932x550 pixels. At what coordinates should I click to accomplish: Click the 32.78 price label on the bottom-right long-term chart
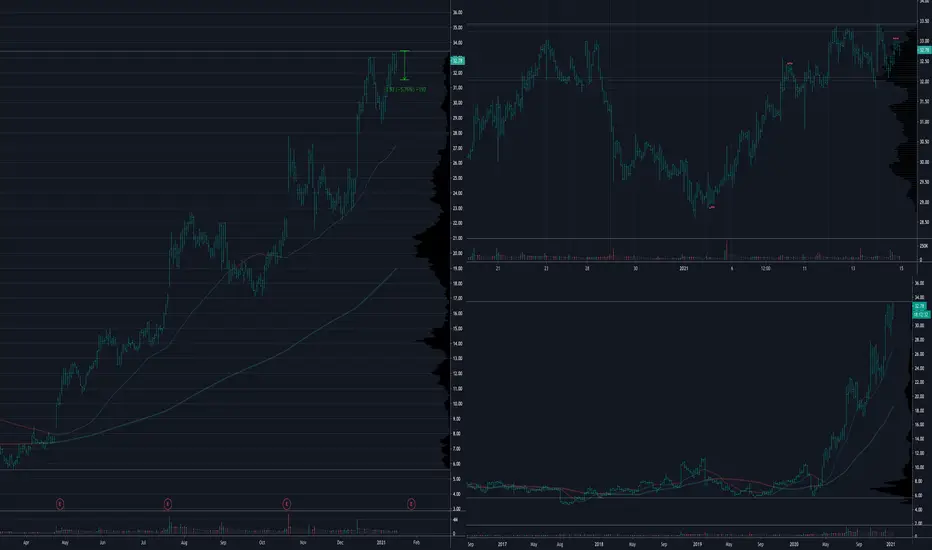921,306
